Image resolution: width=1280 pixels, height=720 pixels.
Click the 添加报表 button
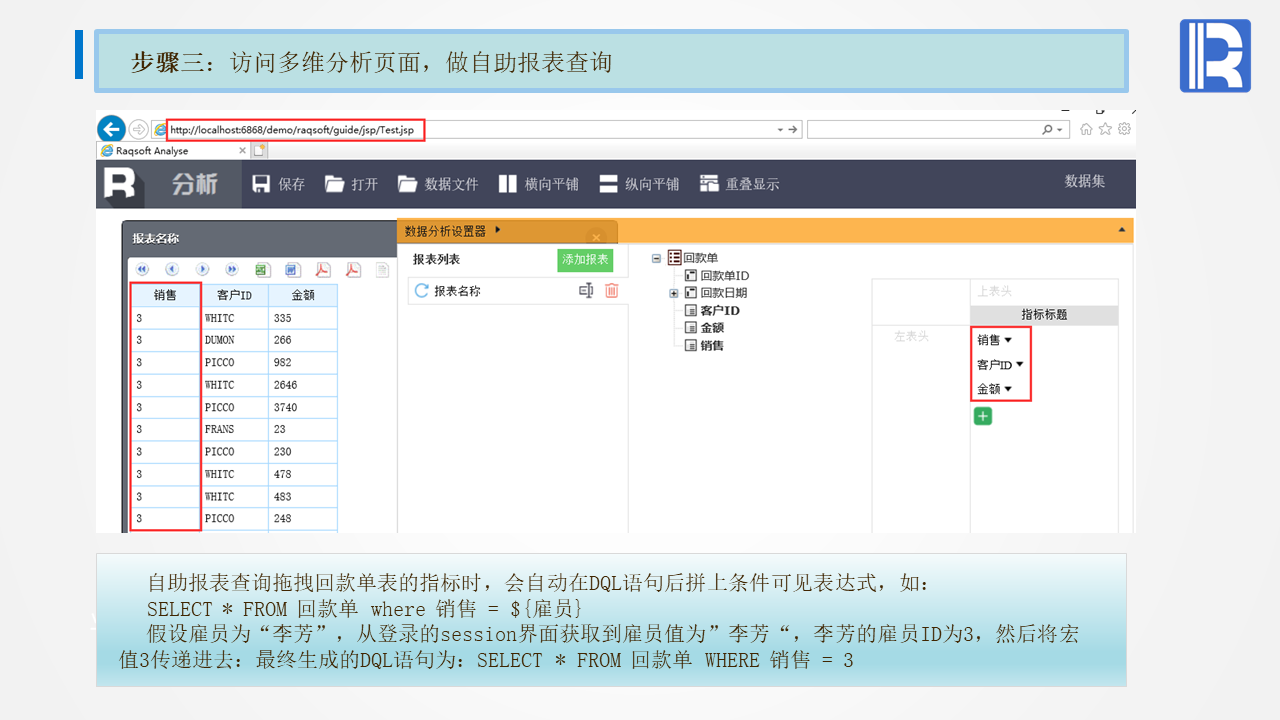tap(585, 260)
